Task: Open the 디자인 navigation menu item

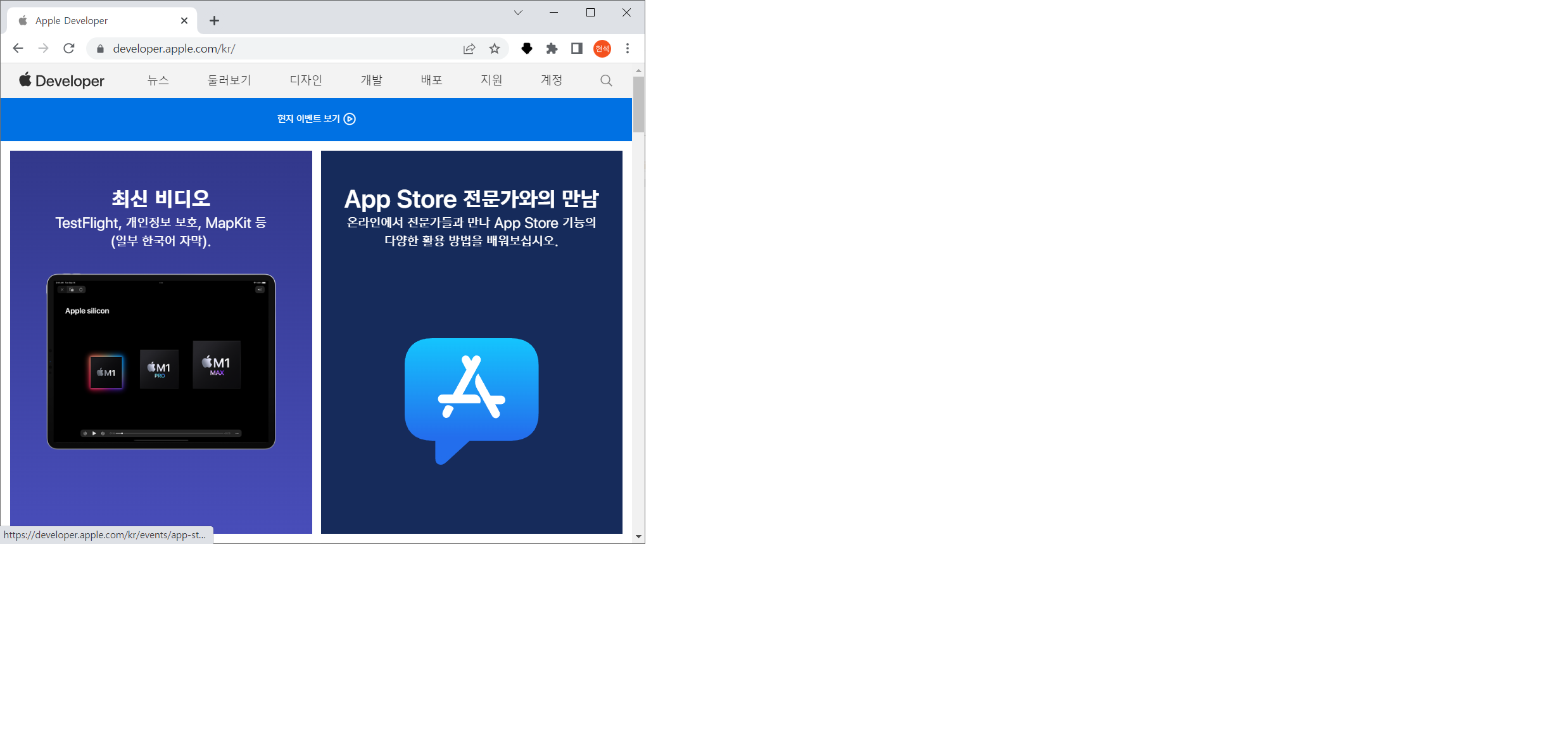Action: click(x=306, y=80)
